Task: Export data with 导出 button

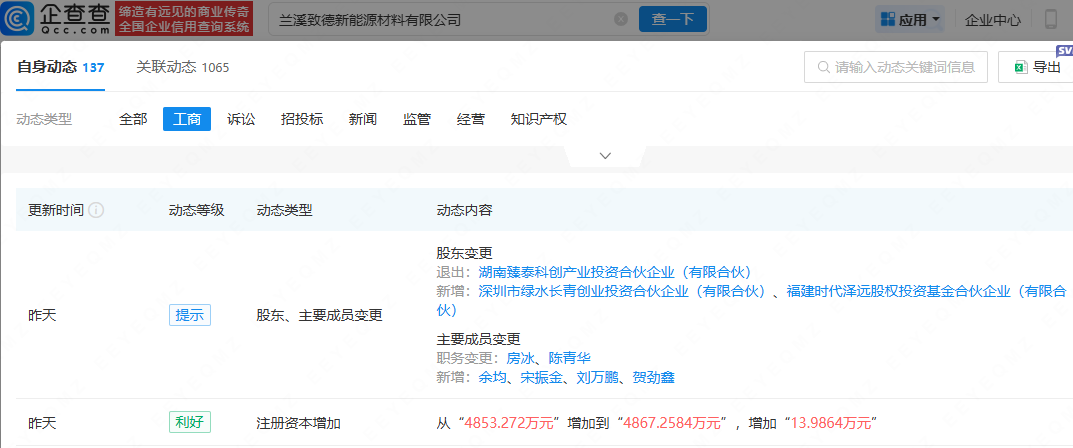Action: (x=1035, y=67)
